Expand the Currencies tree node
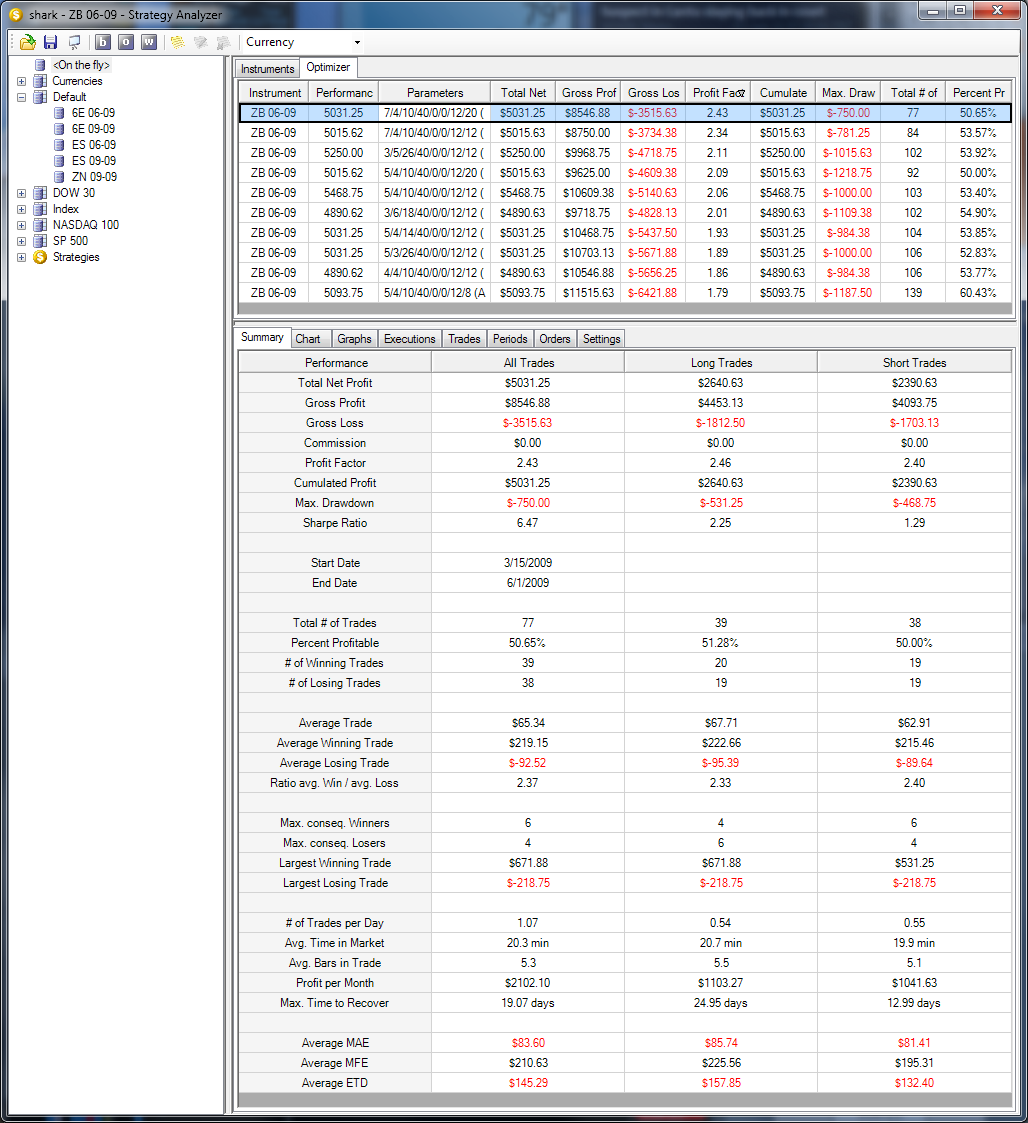1028x1123 pixels. (x=21, y=81)
